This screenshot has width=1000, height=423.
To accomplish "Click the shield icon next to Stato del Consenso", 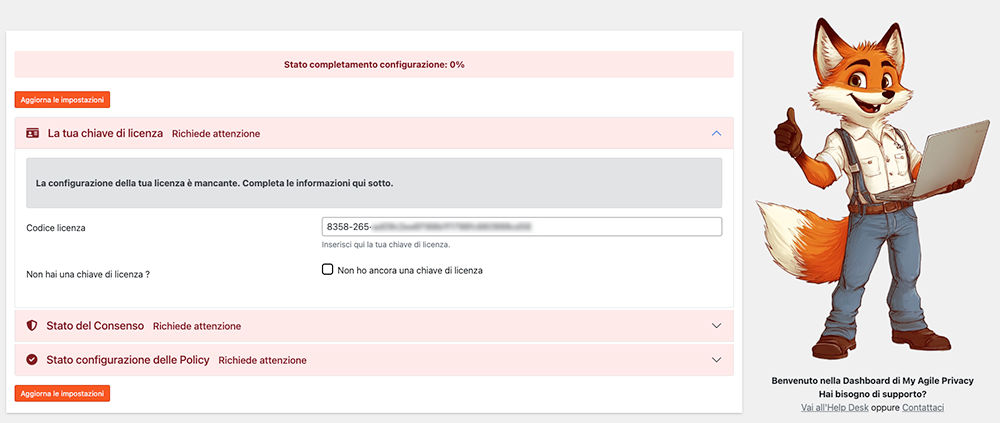I will (x=32, y=326).
